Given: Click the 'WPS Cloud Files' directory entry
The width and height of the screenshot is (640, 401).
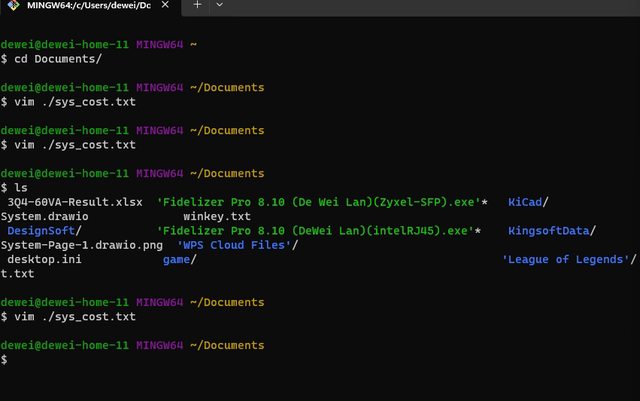Looking at the screenshot, I should point(237,245).
